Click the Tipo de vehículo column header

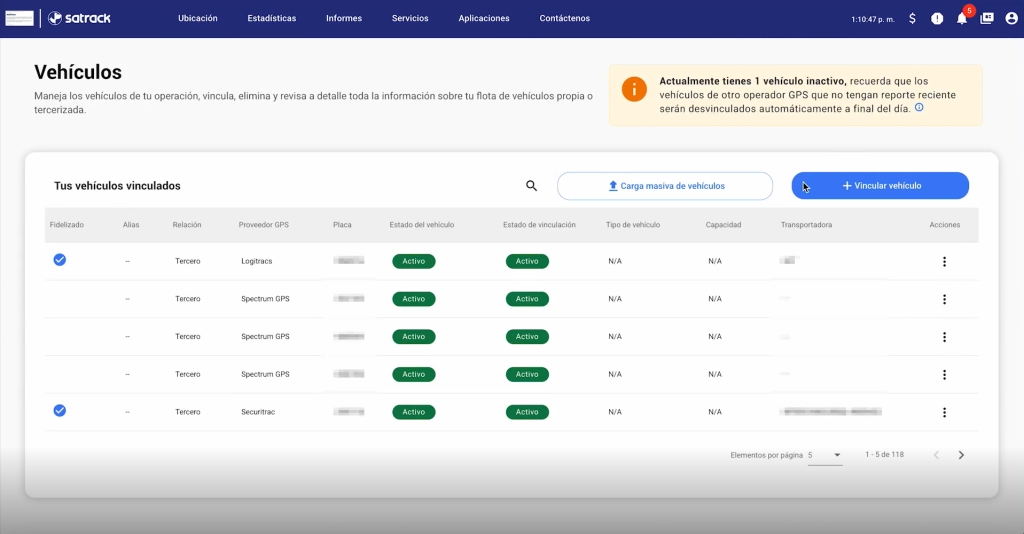tap(633, 225)
